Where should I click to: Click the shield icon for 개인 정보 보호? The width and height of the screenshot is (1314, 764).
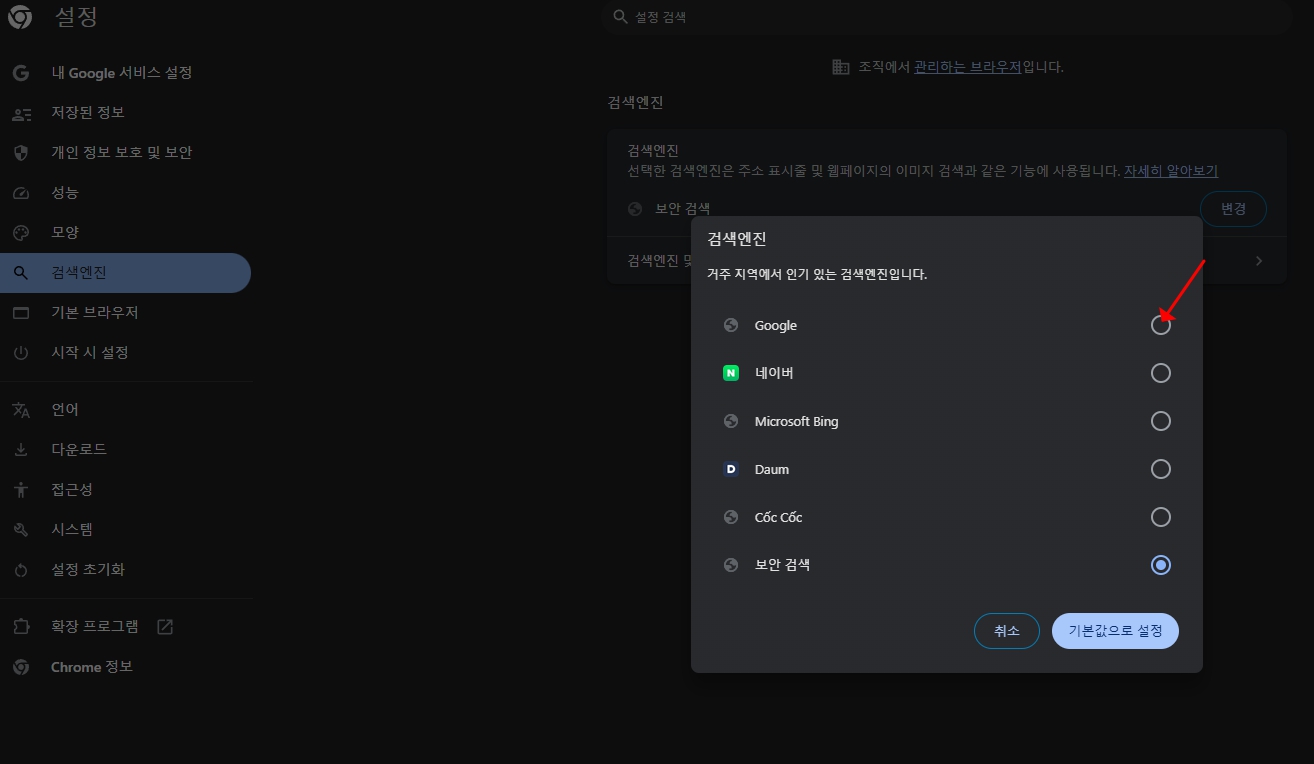pyautogui.click(x=21, y=153)
